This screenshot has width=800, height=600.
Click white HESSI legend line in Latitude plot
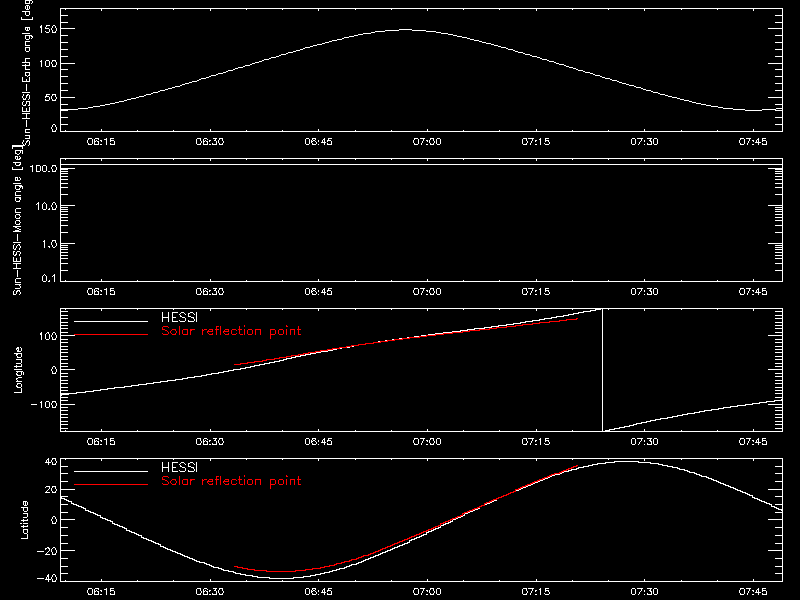[111, 471]
